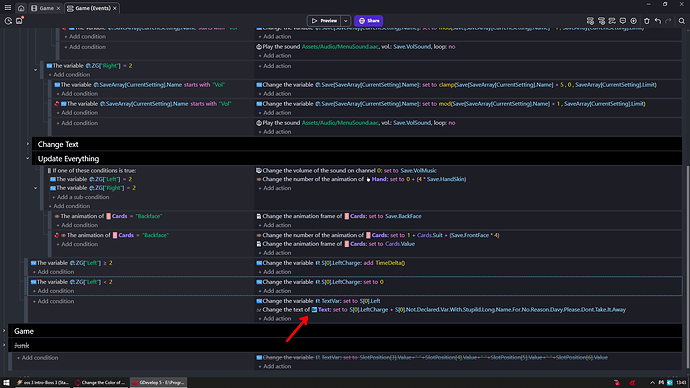This screenshot has height=388, width=690.
Task: Undo the last change
Action: click(x=658, y=21)
